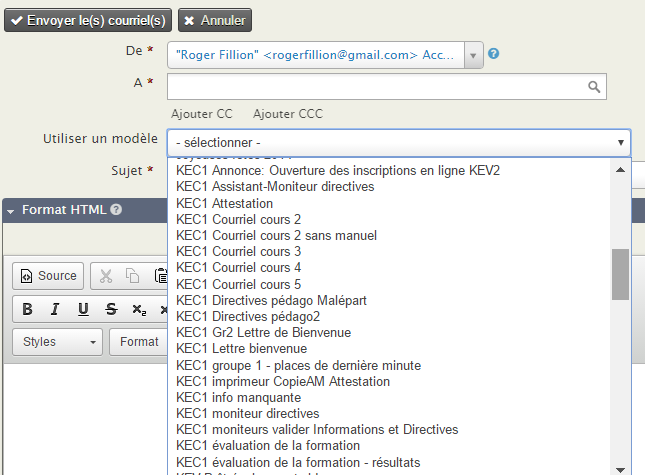Screen dimensions: 645x475
Task: Collapse the Format HTML panel
Action: tap(11, 210)
